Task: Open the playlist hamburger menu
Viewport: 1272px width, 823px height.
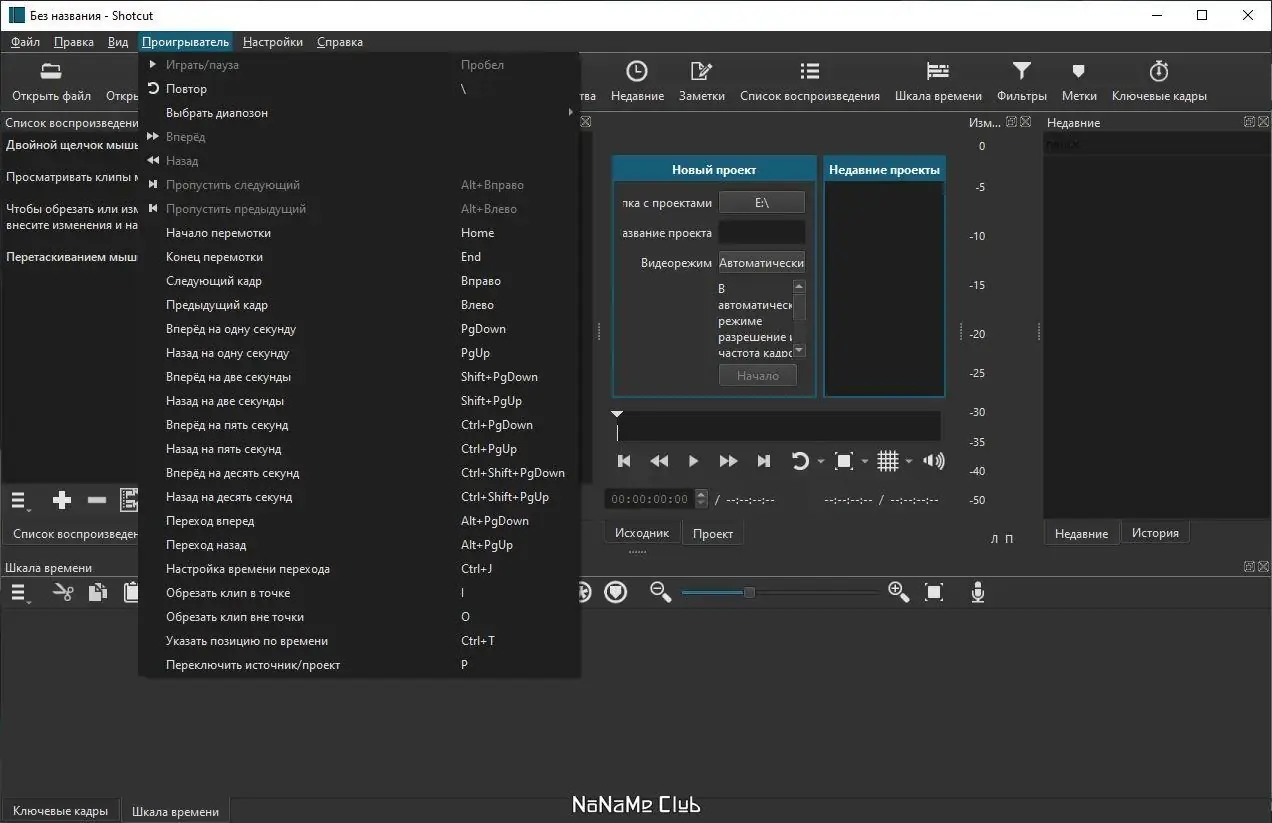Action: (x=19, y=500)
